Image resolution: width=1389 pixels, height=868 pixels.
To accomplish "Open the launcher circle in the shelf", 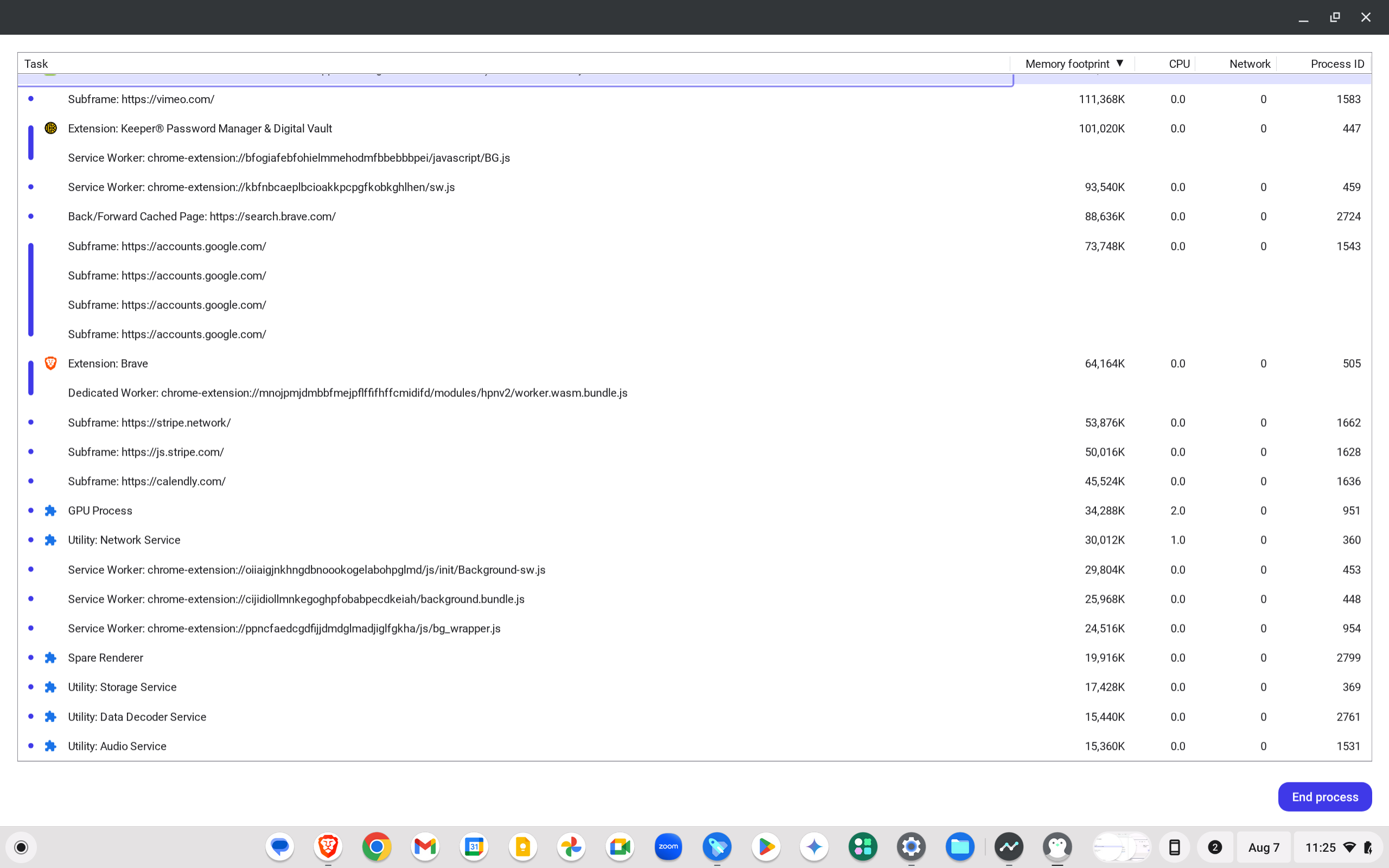I will click(21, 847).
